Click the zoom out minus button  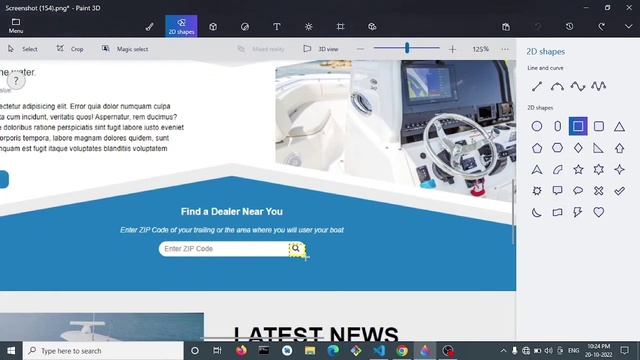click(x=360, y=49)
